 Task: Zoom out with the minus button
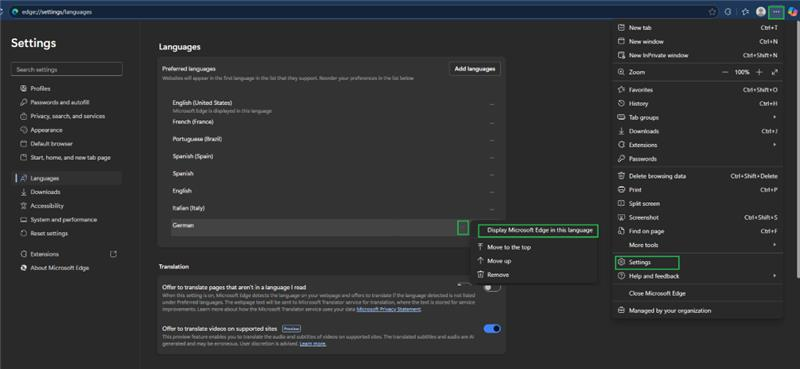(725, 72)
